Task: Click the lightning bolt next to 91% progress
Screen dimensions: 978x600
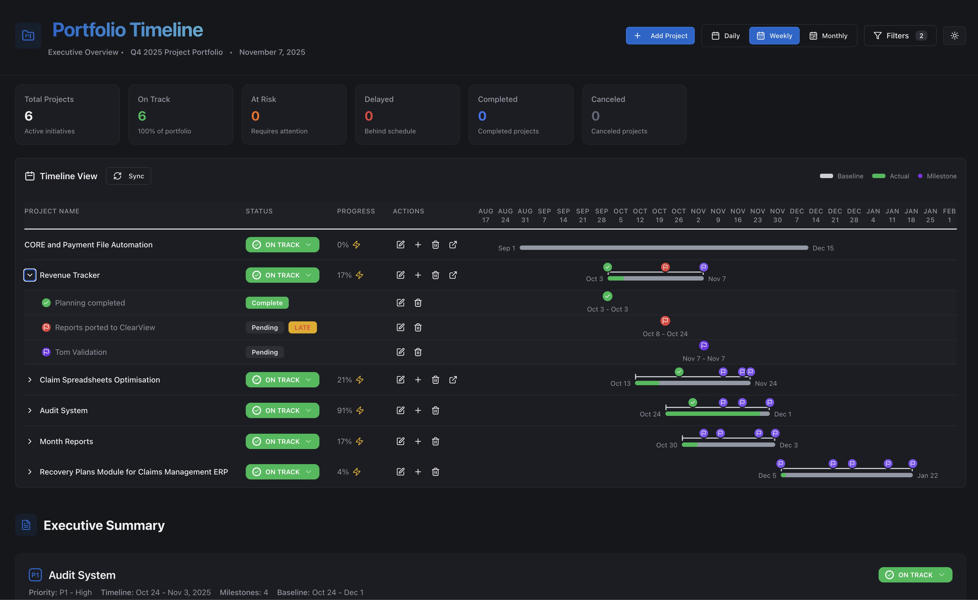Action: pyautogui.click(x=360, y=411)
